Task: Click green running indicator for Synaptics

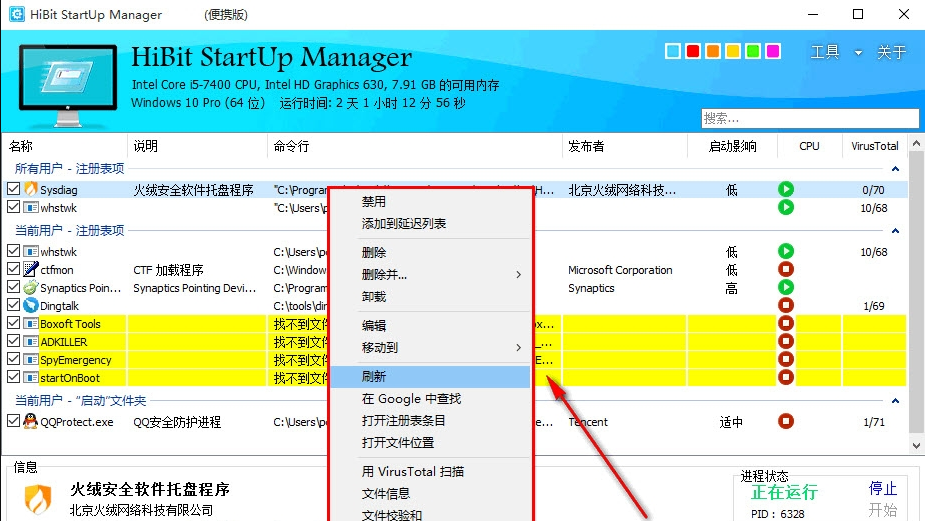Action: click(x=786, y=287)
